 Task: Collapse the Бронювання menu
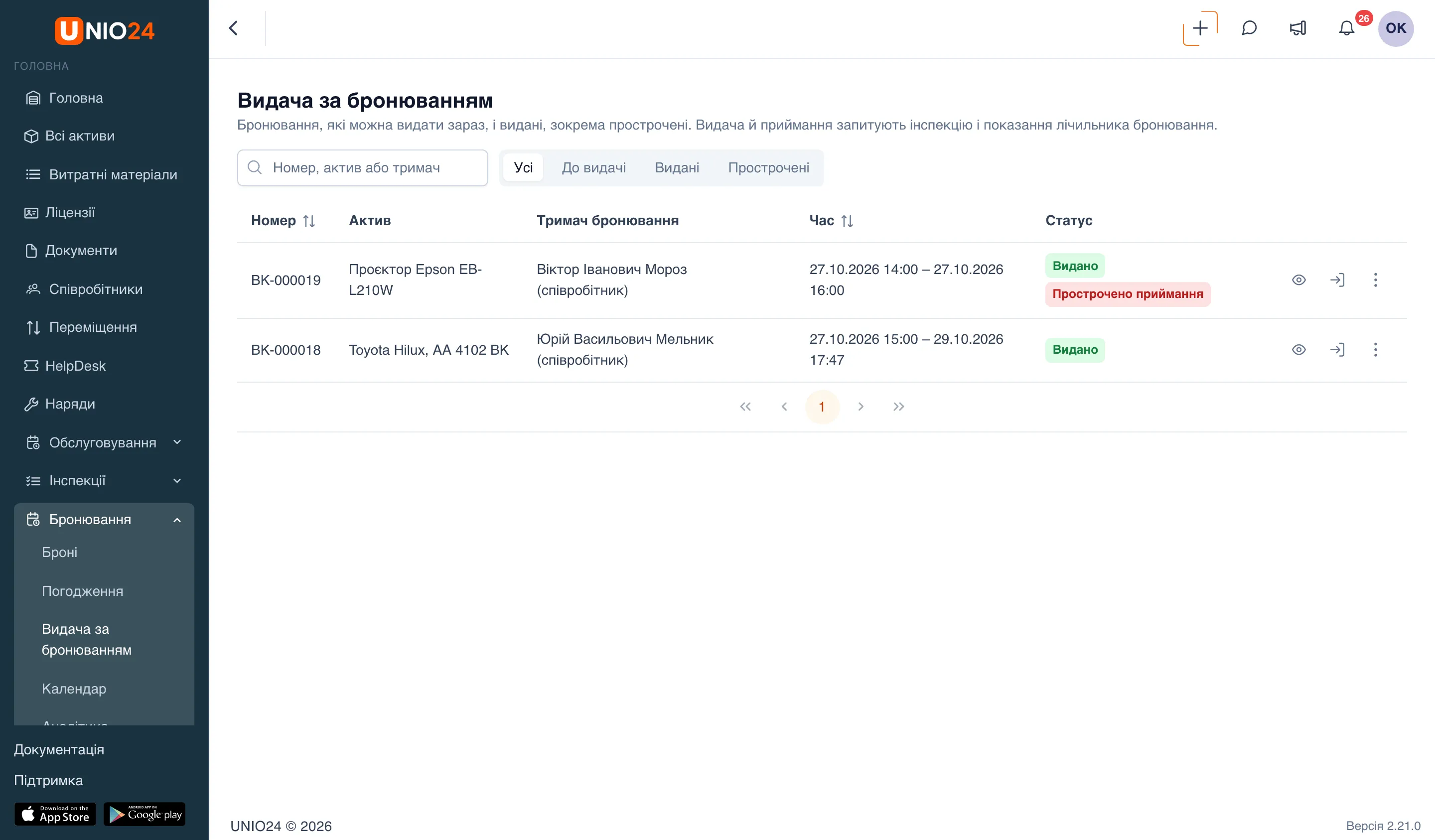104,519
